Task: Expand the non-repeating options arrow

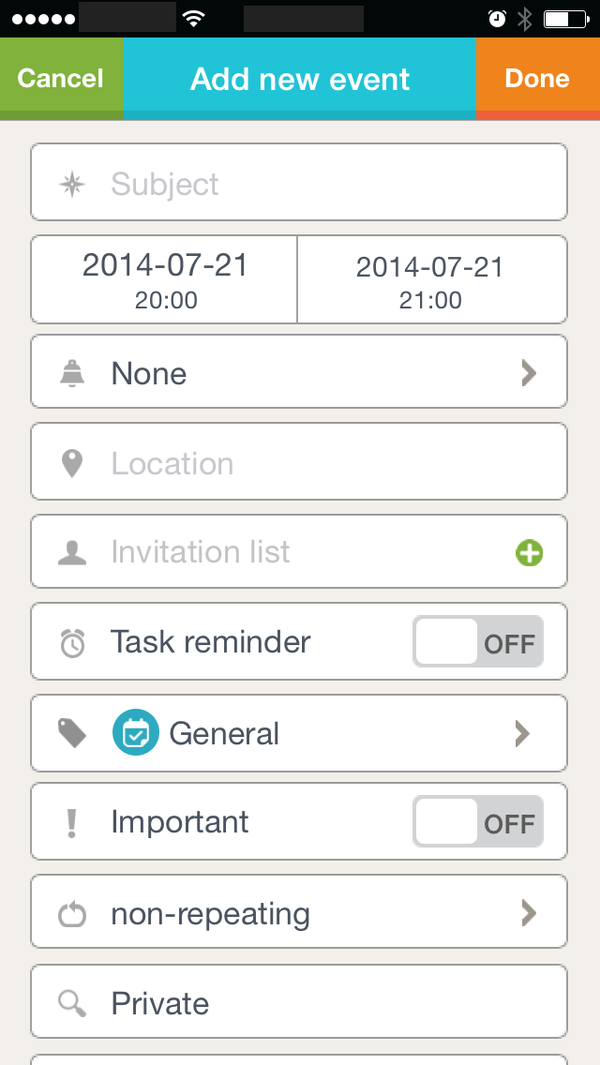Action: [528, 913]
